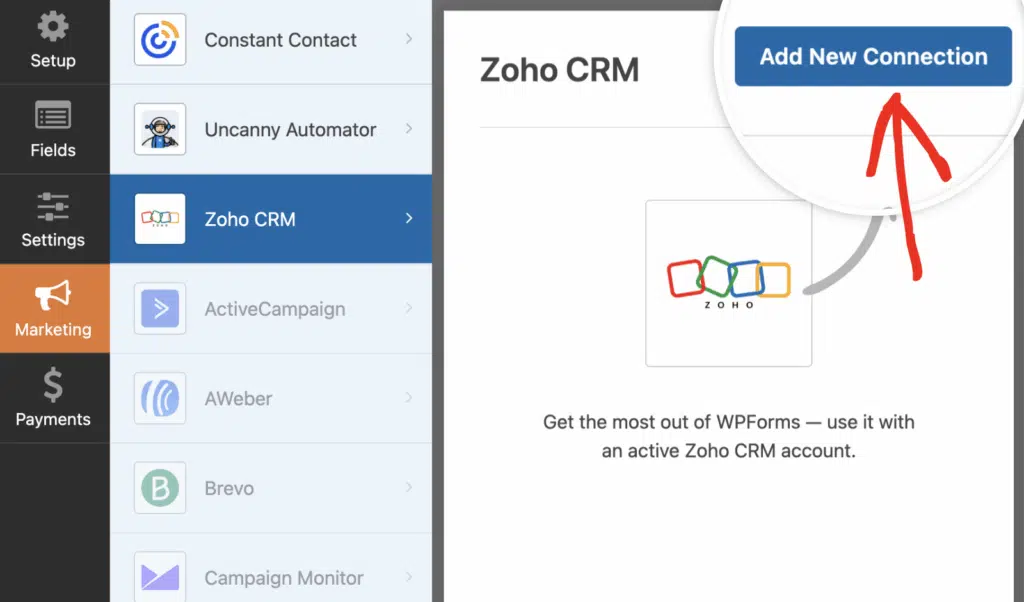Expand the Uncanny Automator row chevron

[409, 129]
